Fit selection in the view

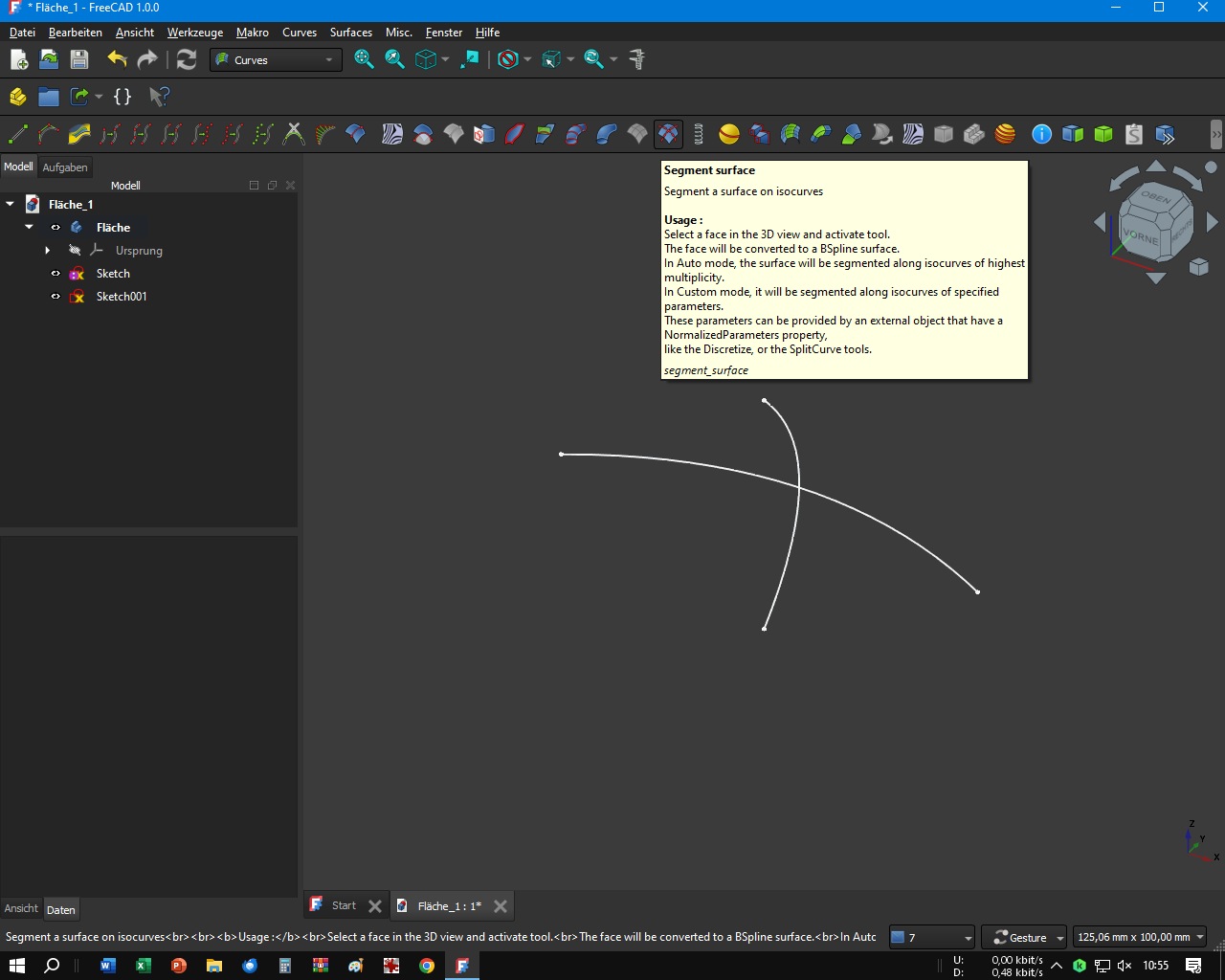tap(394, 59)
